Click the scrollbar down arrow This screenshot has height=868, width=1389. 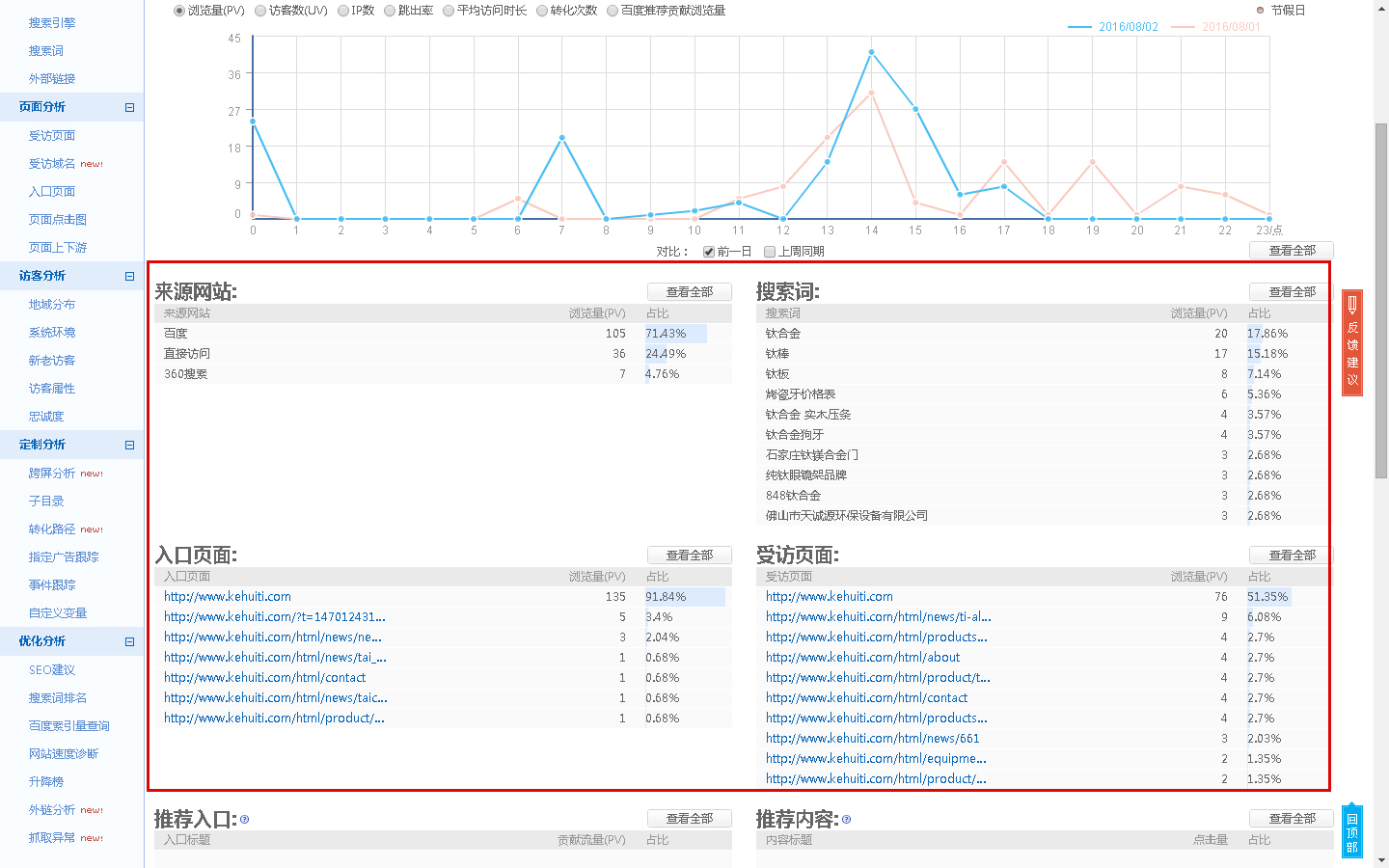(1381, 860)
